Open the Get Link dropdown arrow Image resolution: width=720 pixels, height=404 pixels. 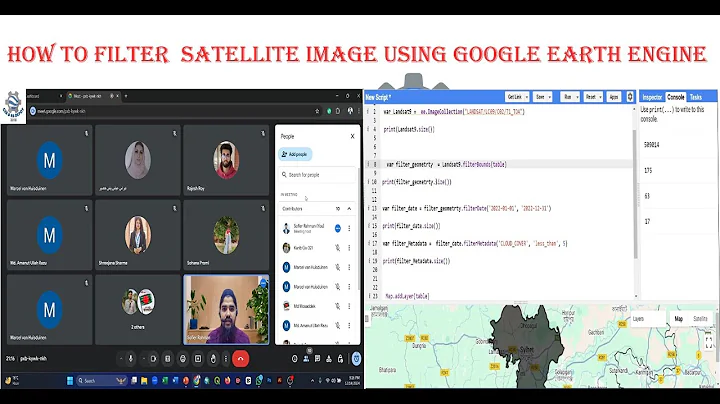527,97
